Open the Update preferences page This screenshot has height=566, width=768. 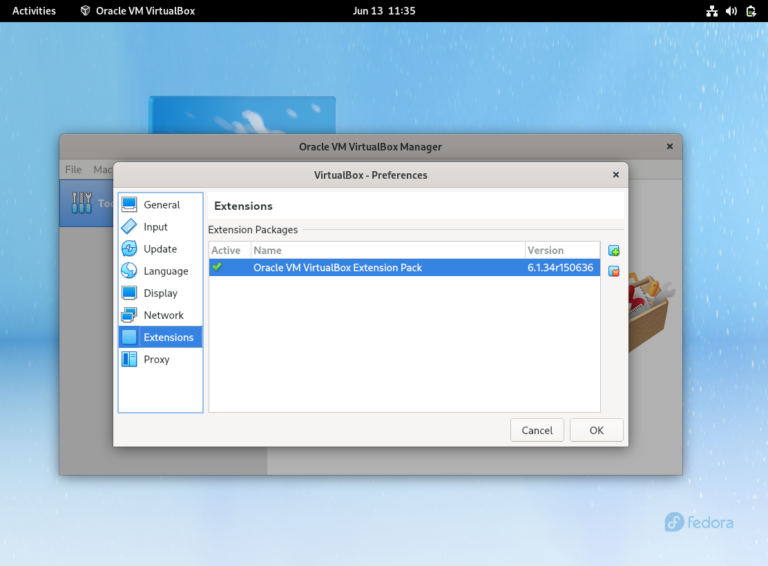tap(161, 249)
